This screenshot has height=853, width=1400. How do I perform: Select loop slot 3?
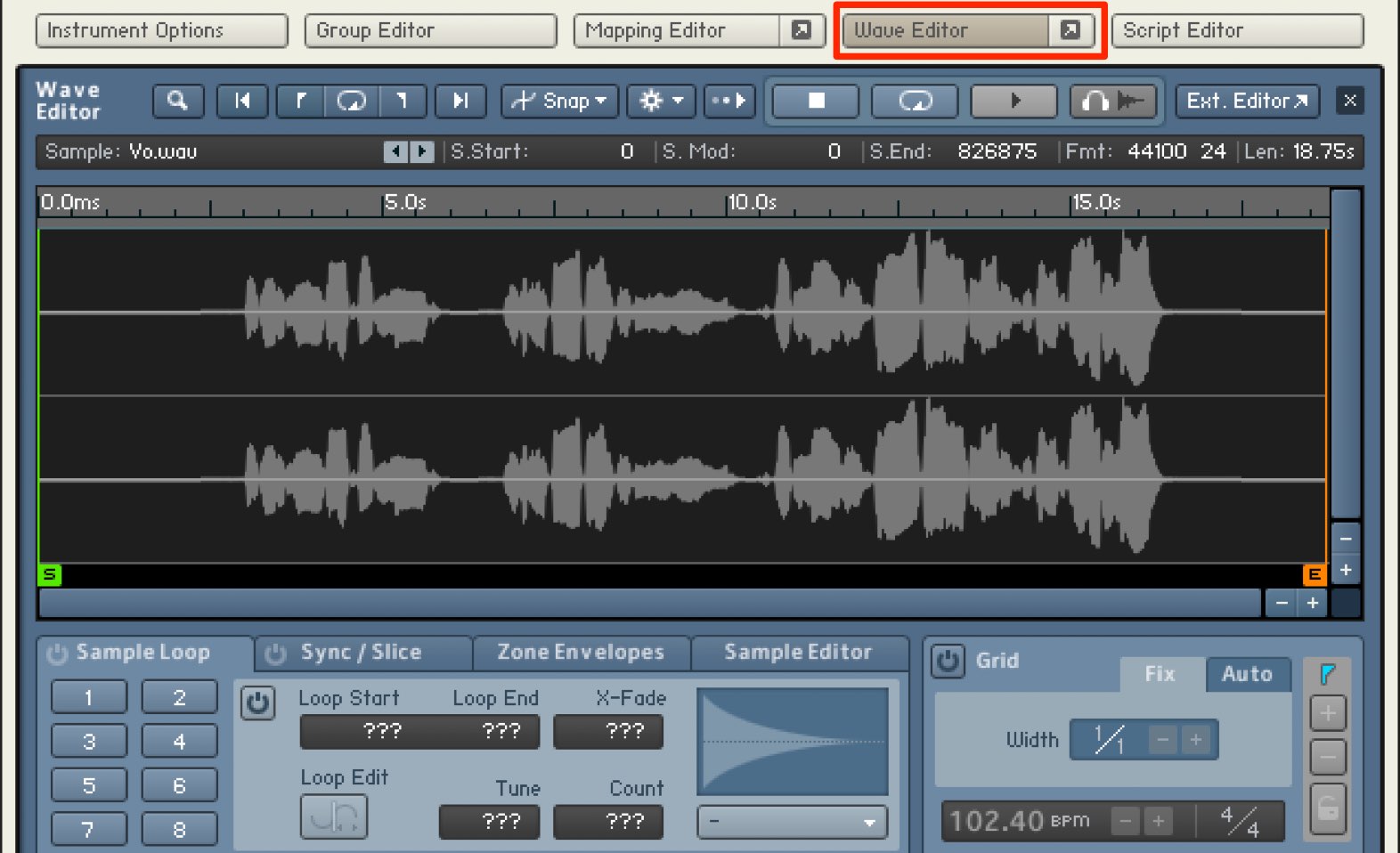tap(89, 741)
